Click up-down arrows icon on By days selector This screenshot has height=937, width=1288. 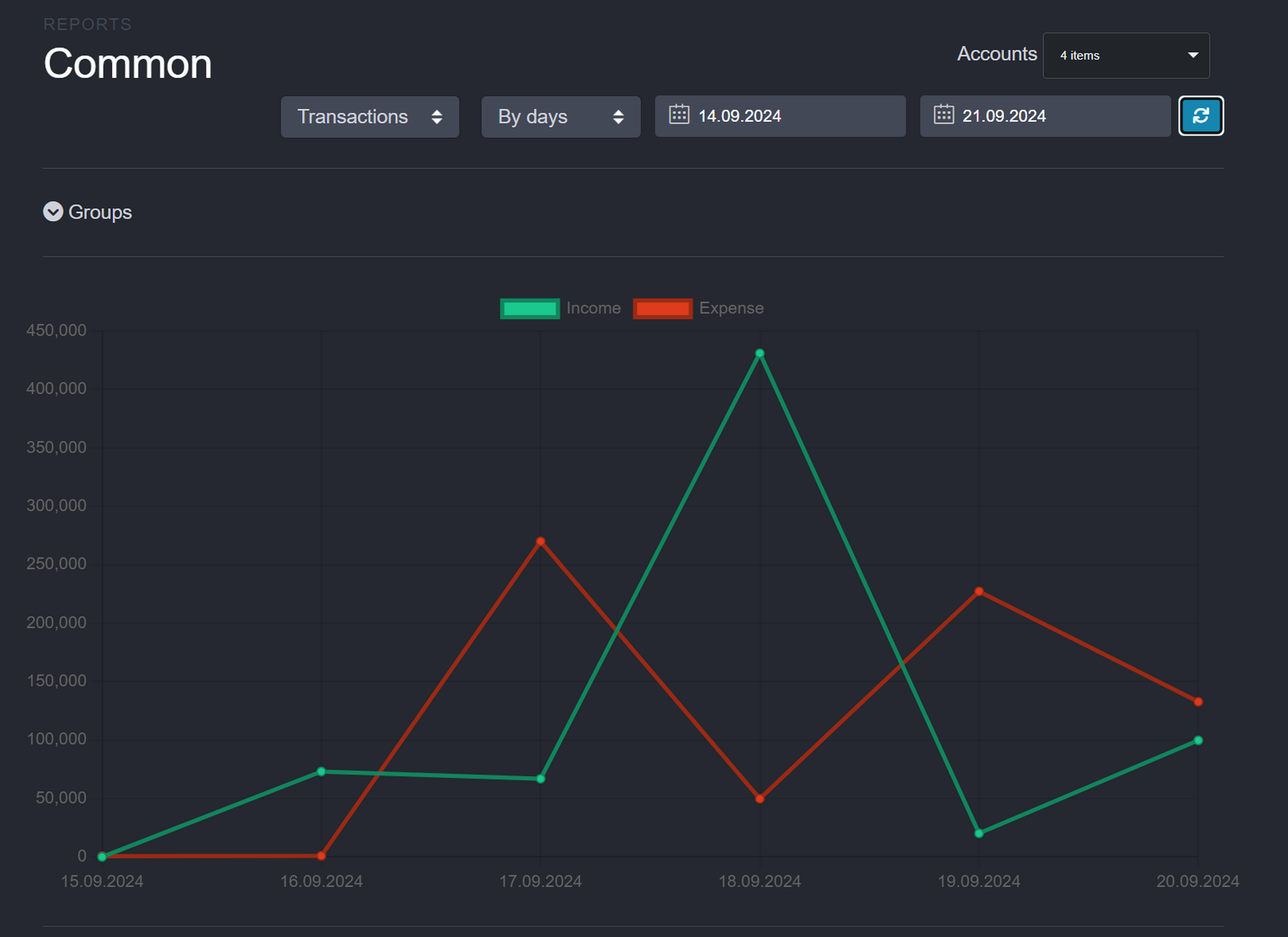click(618, 117)
